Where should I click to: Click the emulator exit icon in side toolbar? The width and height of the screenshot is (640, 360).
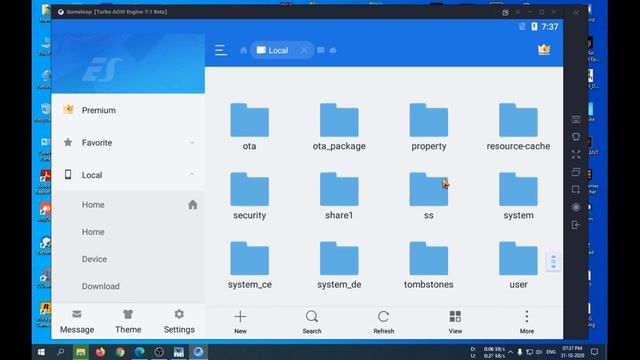(576, 224)
